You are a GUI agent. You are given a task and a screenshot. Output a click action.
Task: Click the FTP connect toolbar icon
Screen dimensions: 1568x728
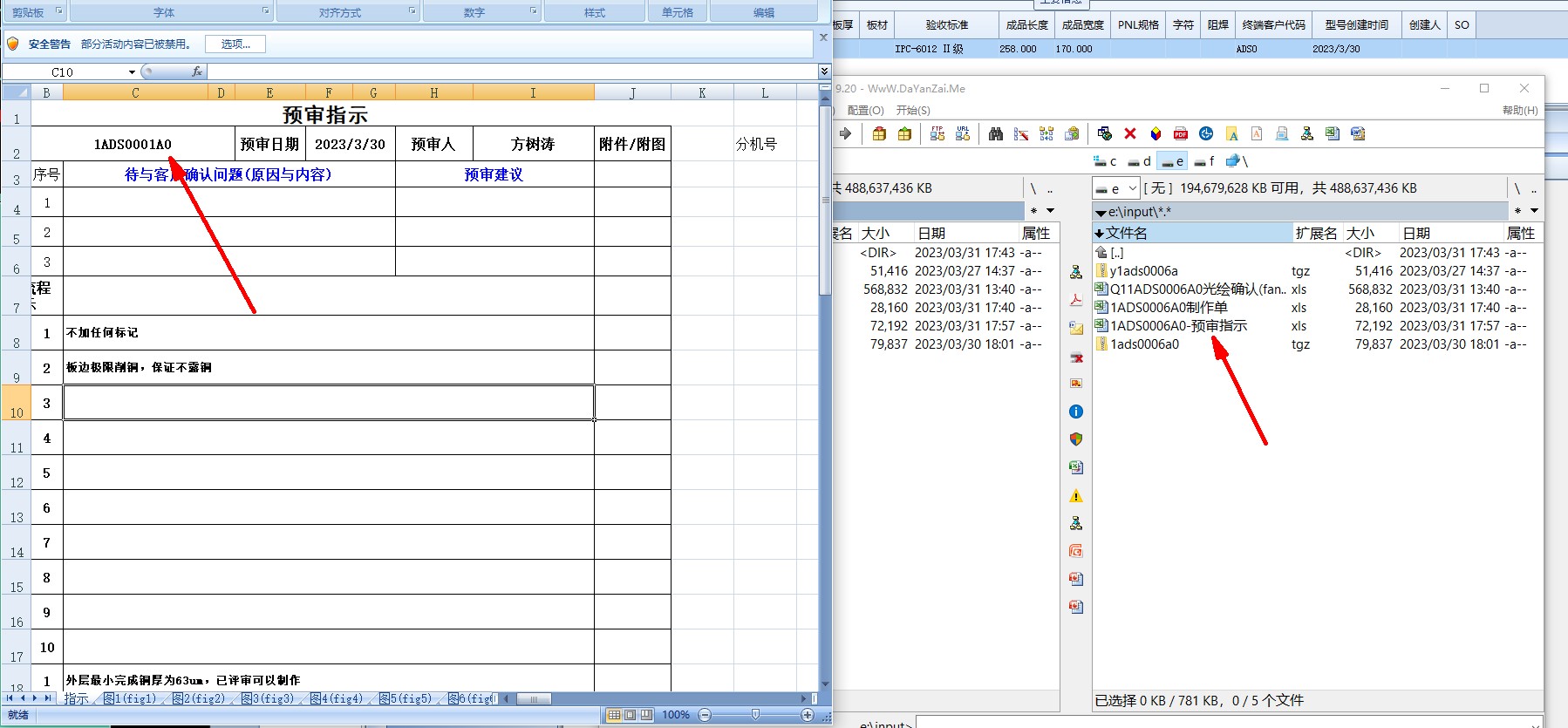coord(937,133)
